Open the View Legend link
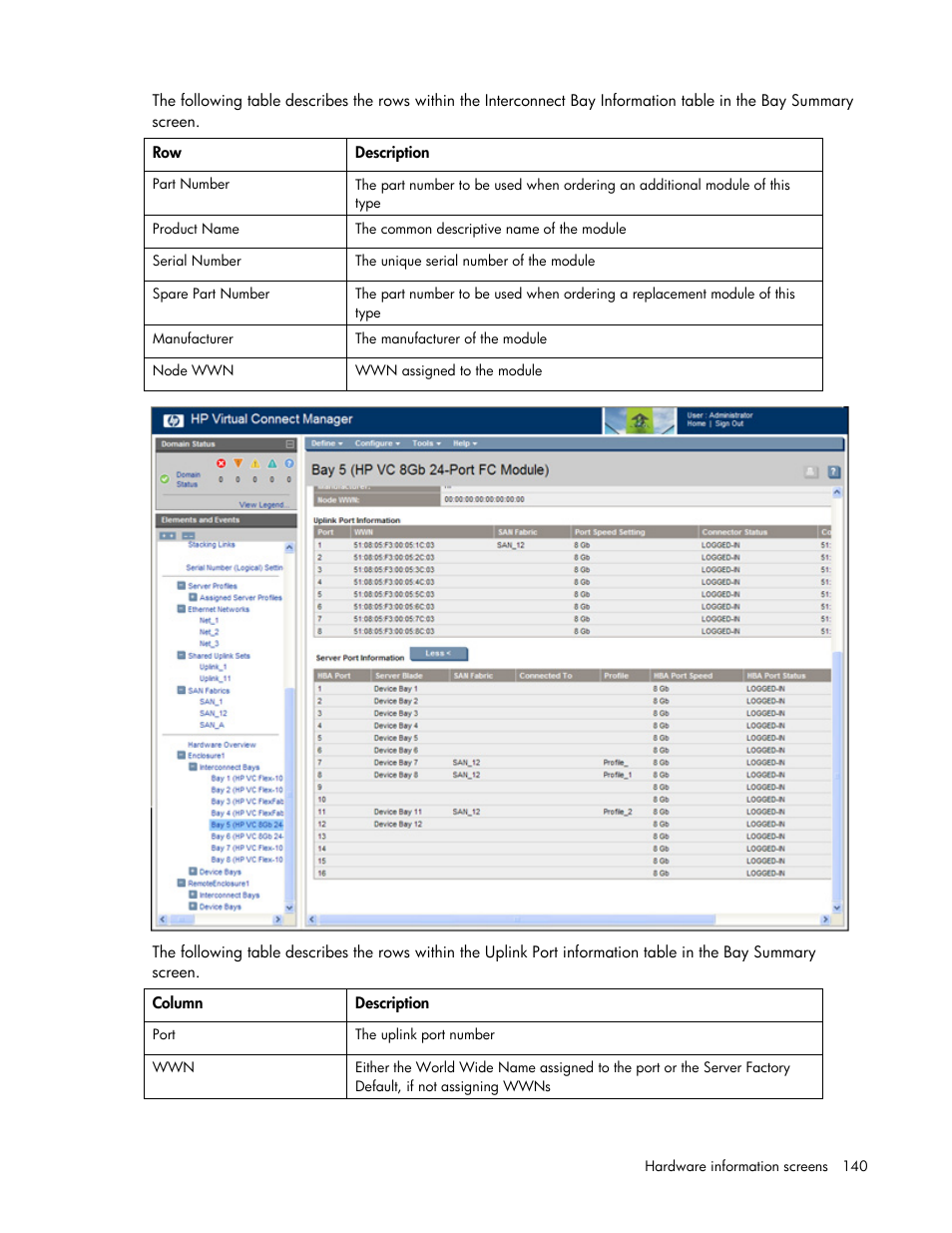Viewport: 952px width, 1233px height. click(262, 505)
